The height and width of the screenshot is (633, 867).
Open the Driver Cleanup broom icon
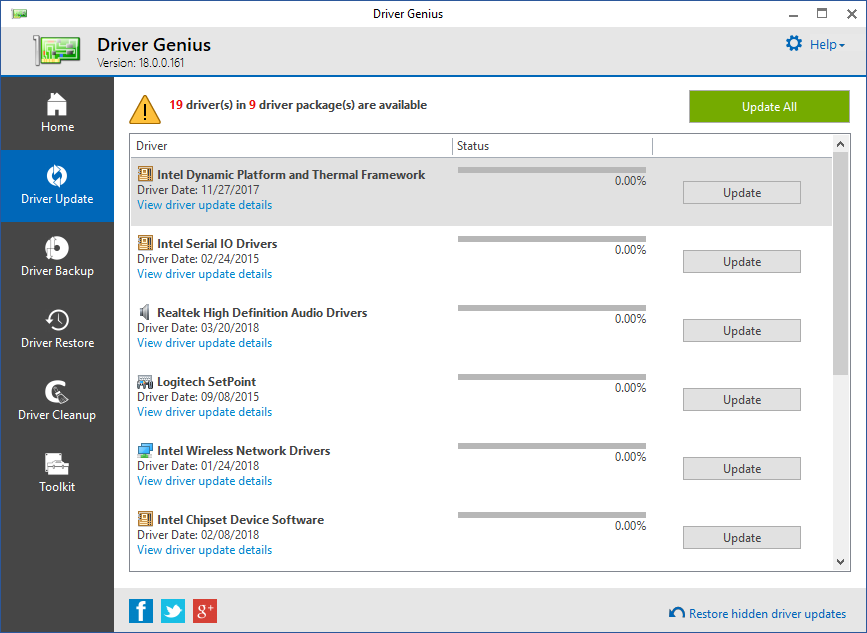[57, 392]
